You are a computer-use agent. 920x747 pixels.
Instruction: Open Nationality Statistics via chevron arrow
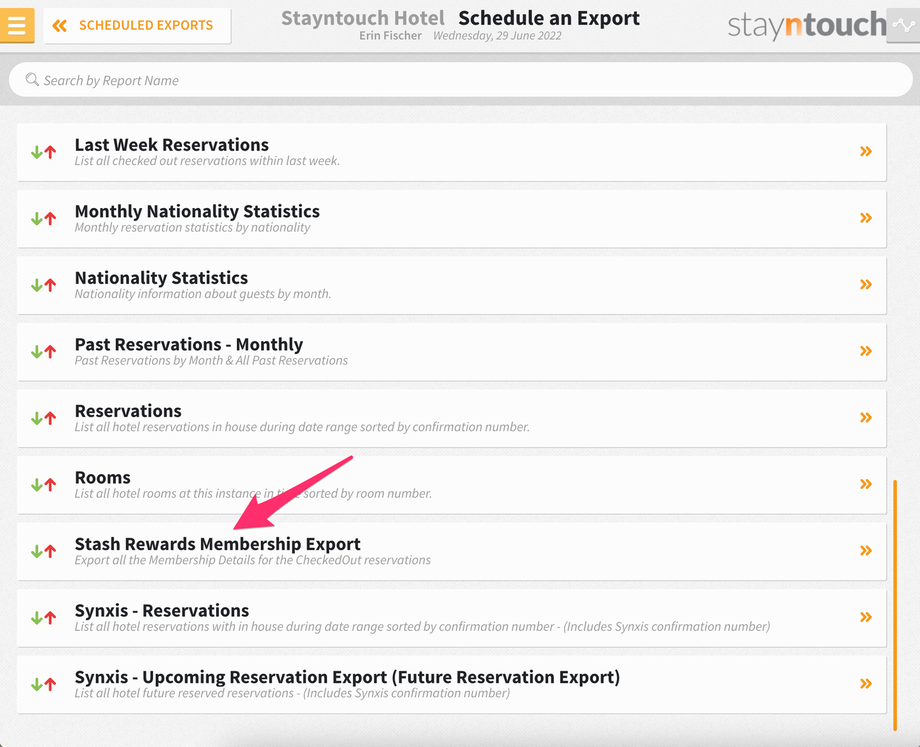click(865, 285)
